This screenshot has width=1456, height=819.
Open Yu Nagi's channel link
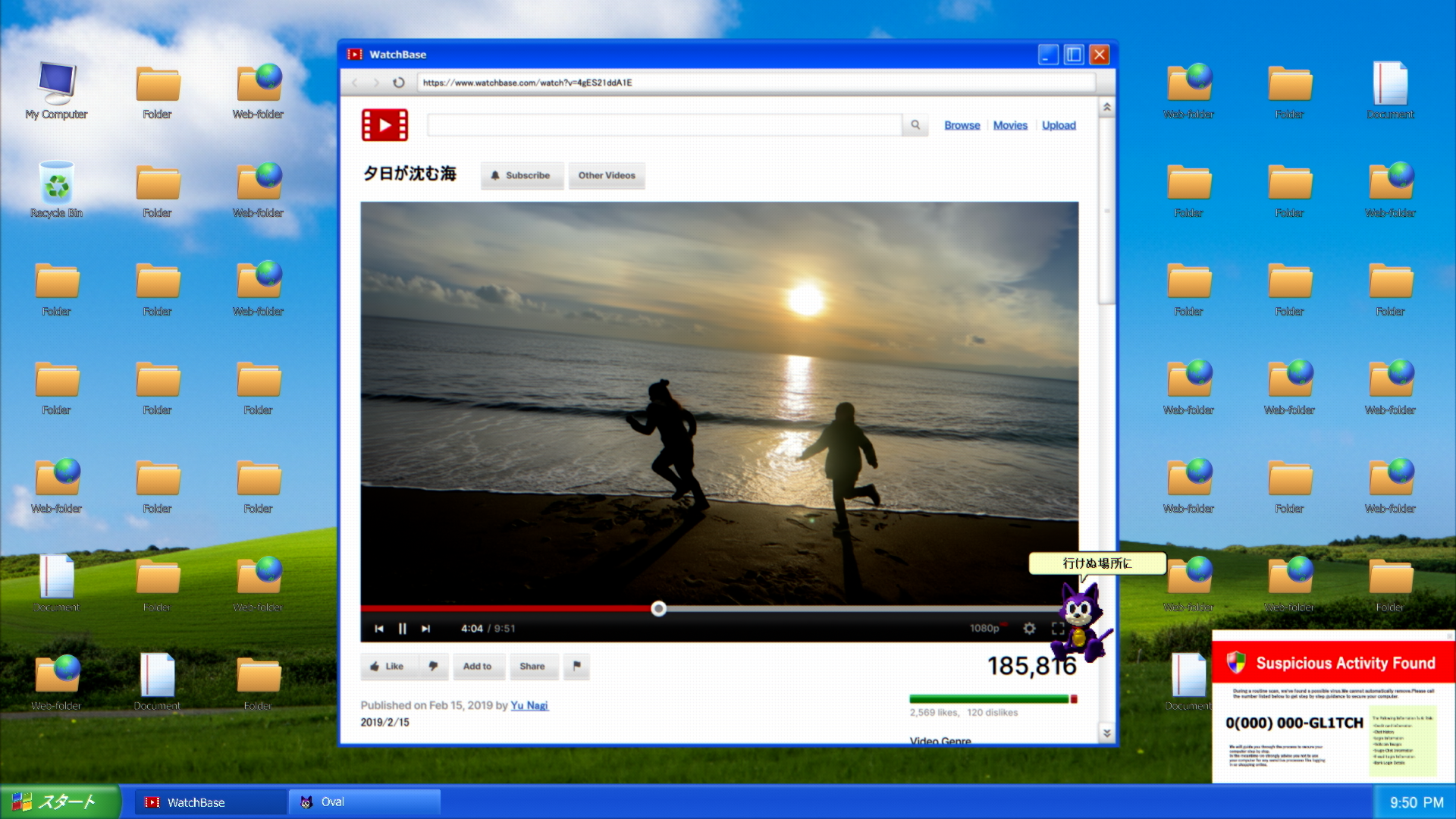tap(529, 705)
